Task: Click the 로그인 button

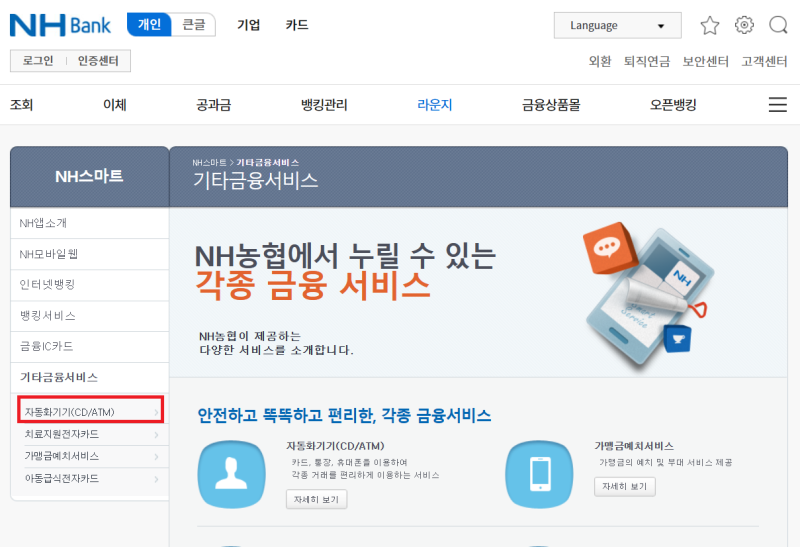Action: tap(38, 61)
